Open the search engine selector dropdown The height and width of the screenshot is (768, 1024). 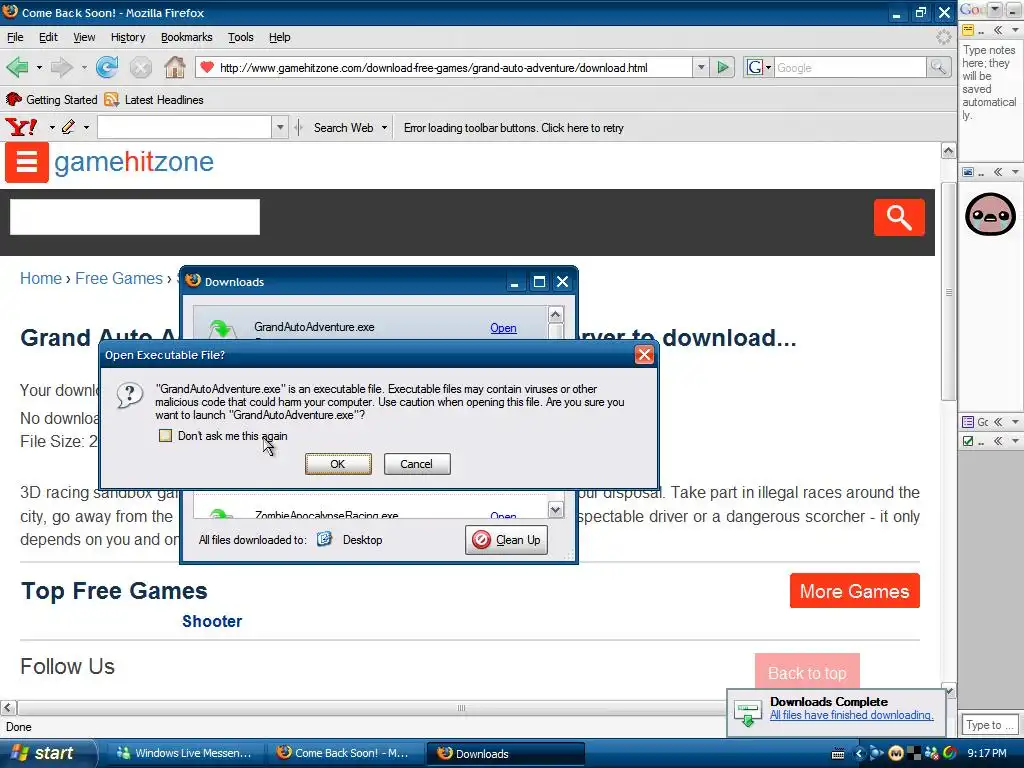pyautogui.click(x=769, y=67)
